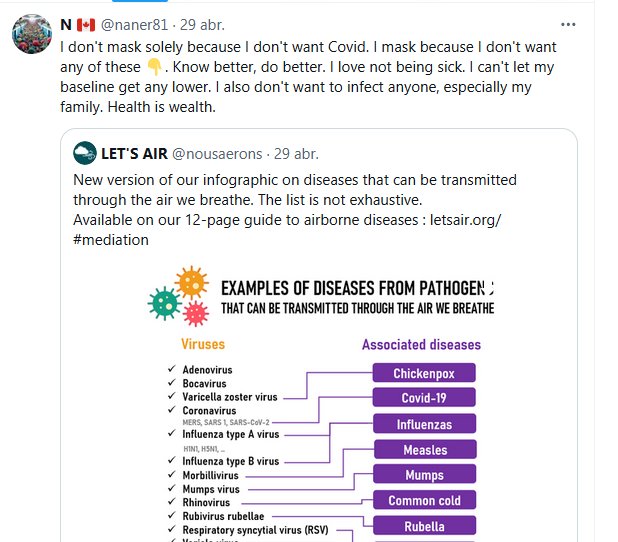This screenshot has height=542, width=618.
Task: Click the Influenzas purple label
Action: click(x=424, y=424)
